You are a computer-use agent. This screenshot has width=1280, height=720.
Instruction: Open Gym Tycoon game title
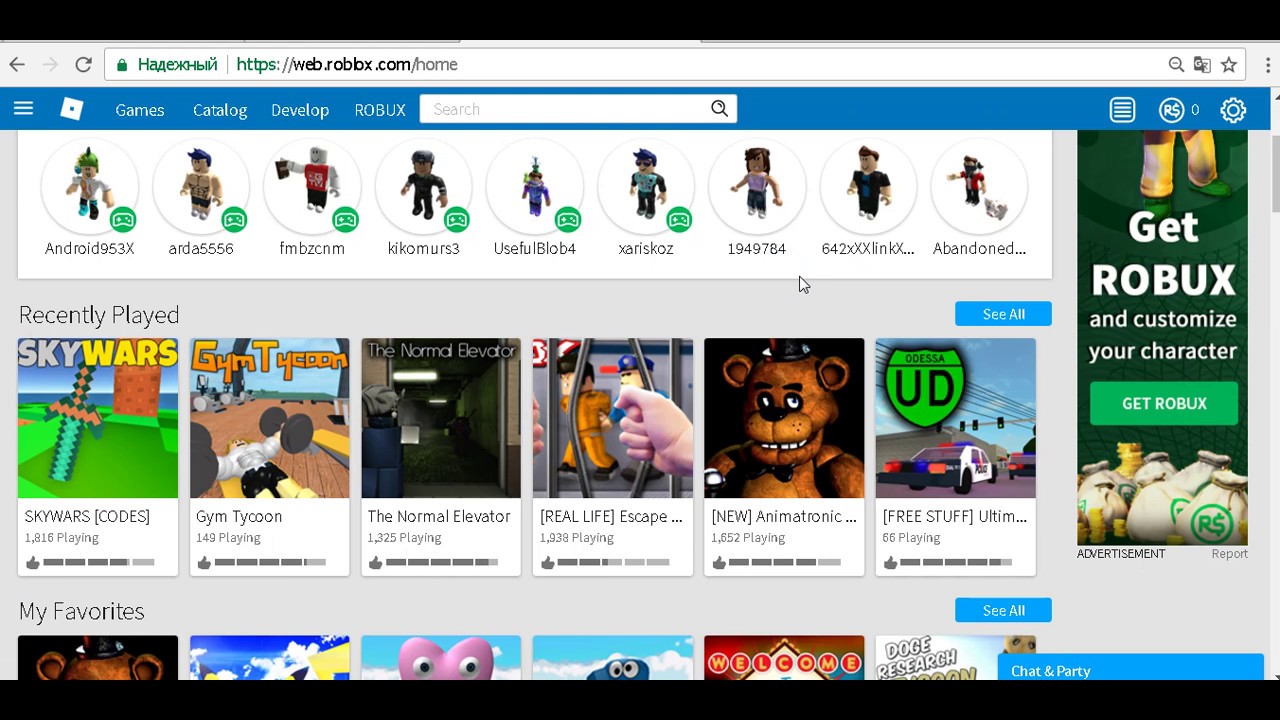239,516
